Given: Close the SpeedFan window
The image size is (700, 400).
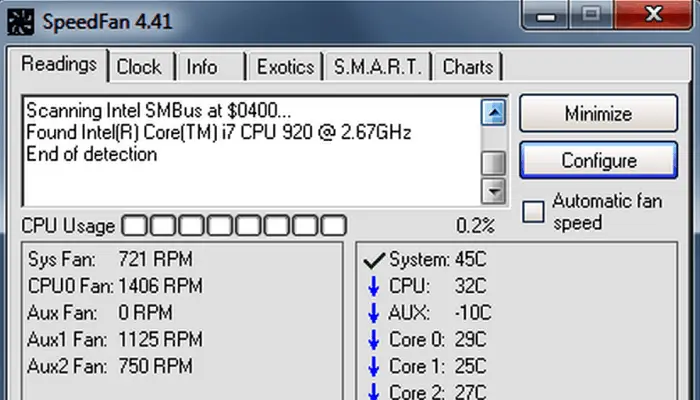Looking at the screenshot, I should pyautogui.click(x=653, y=15).
